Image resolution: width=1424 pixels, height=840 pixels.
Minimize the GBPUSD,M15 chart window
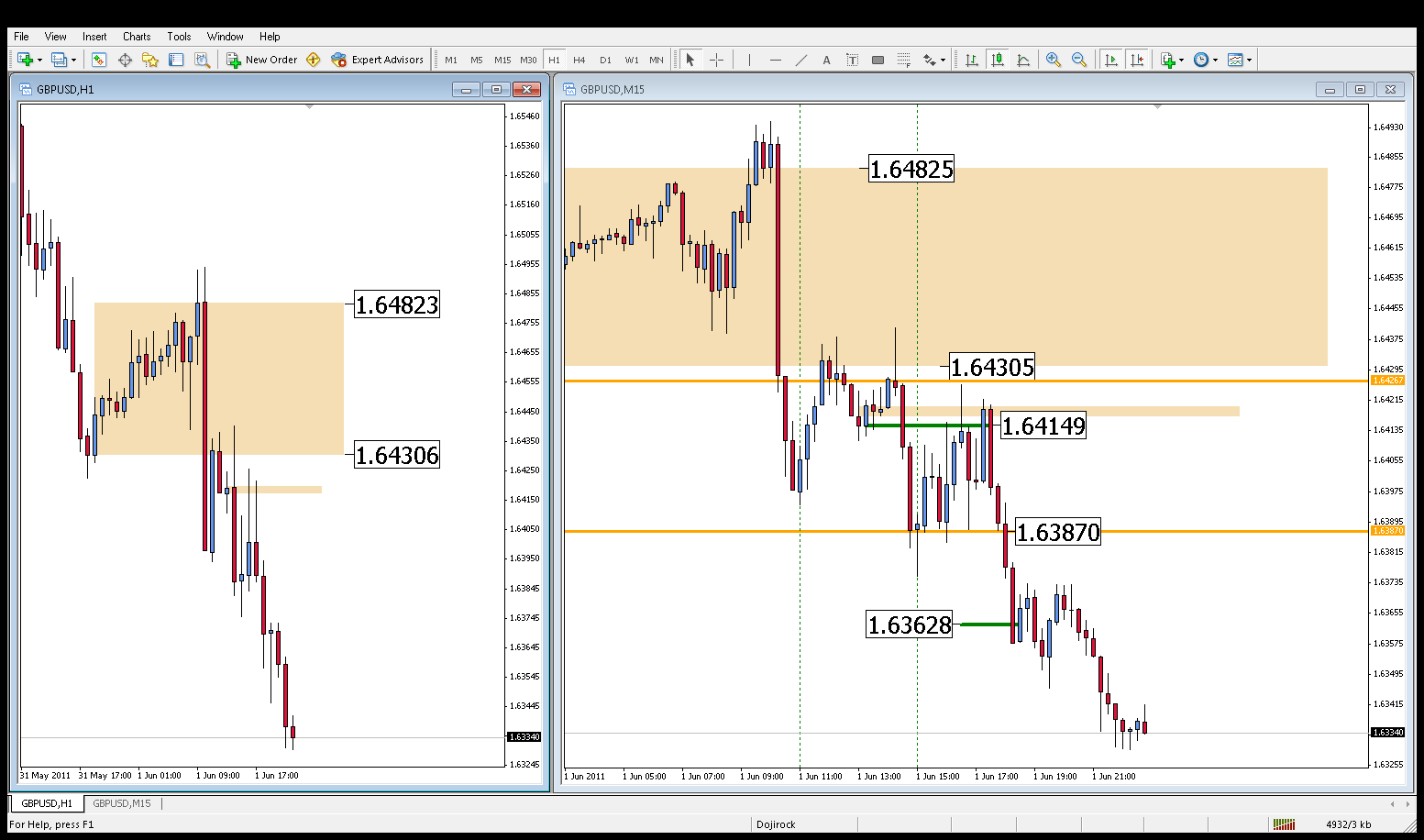click(1330, 89)
